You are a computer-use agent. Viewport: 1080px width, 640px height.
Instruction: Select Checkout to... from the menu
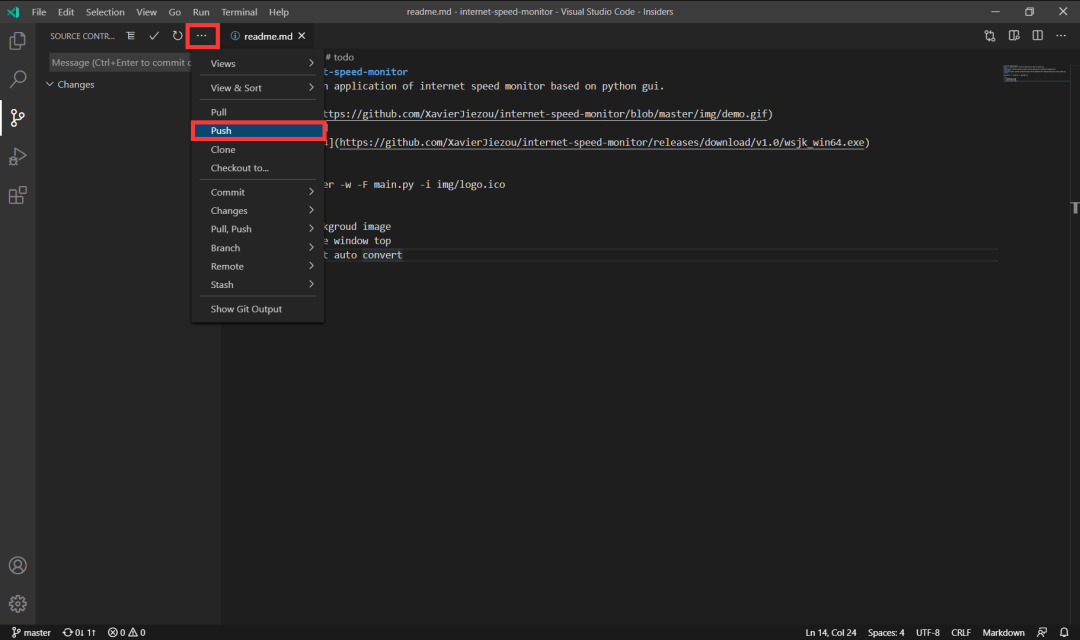coord(258,168)
